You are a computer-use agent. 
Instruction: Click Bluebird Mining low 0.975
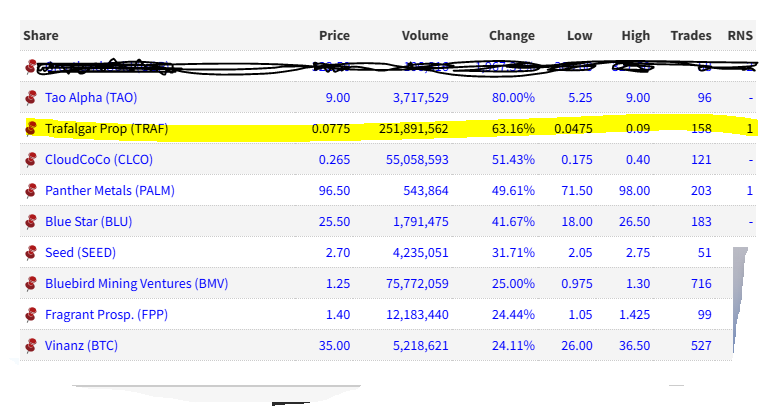coord(577,283)
